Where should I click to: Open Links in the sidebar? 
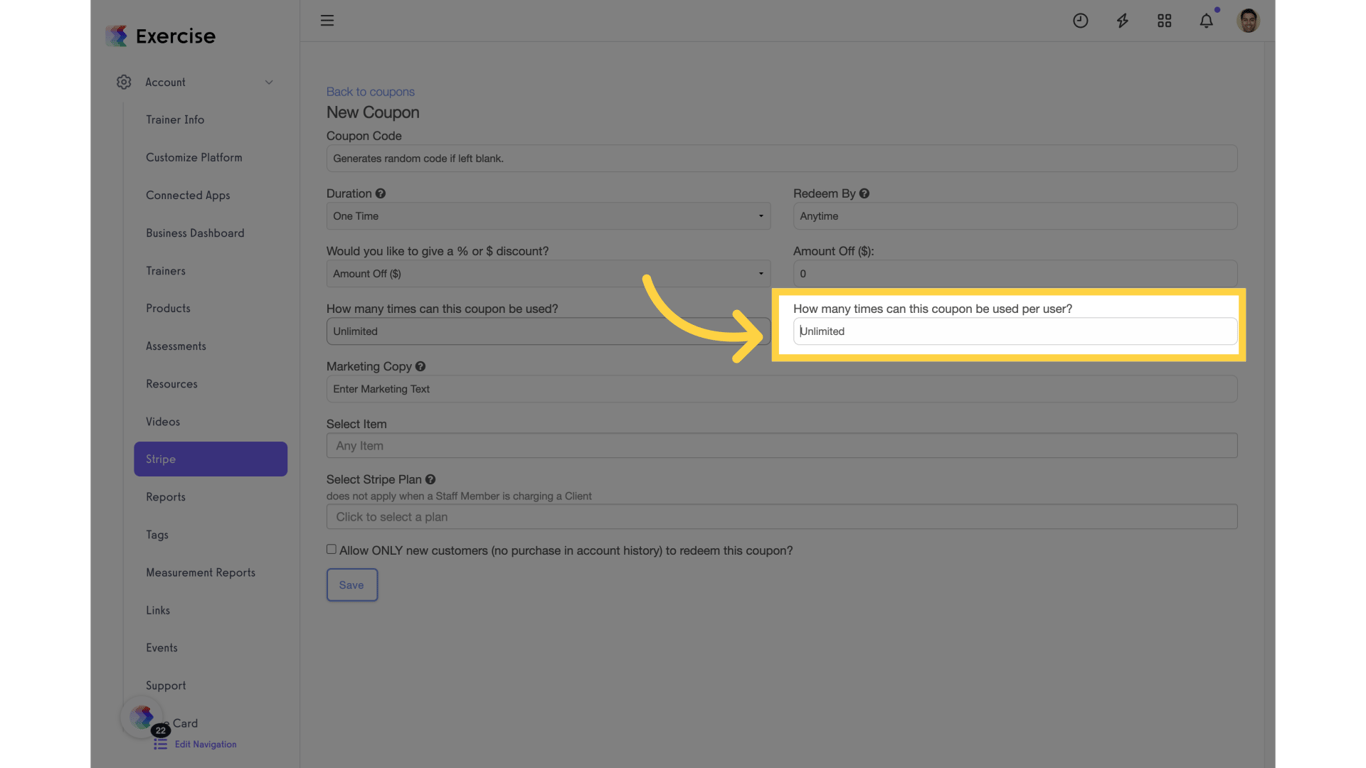click(158, 610)
